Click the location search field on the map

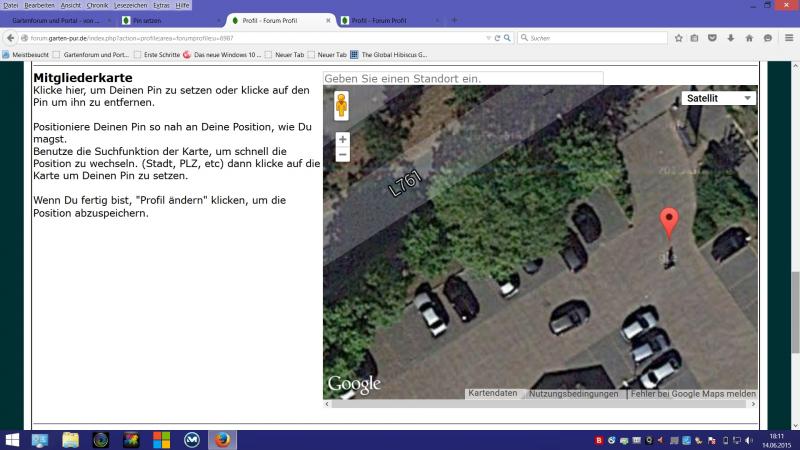click(463, 78)
